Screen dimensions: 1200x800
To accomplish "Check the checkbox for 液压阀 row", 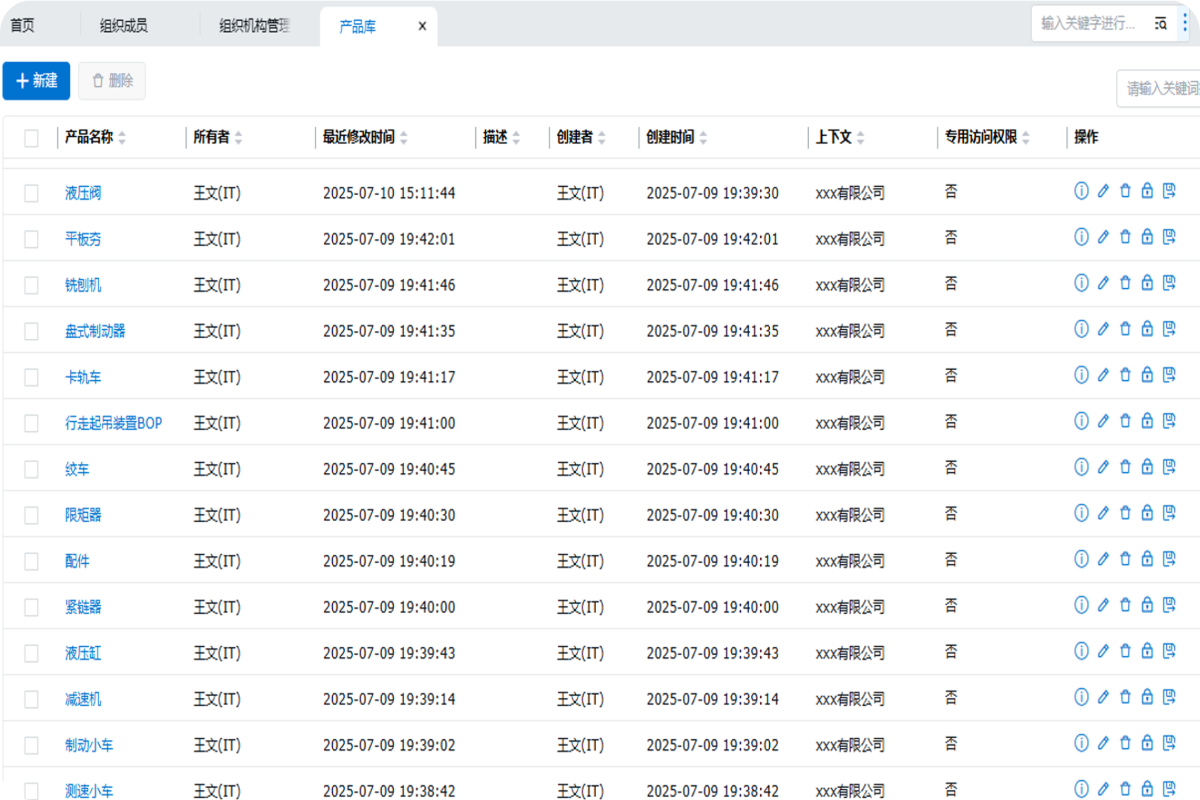I will 32,193.
